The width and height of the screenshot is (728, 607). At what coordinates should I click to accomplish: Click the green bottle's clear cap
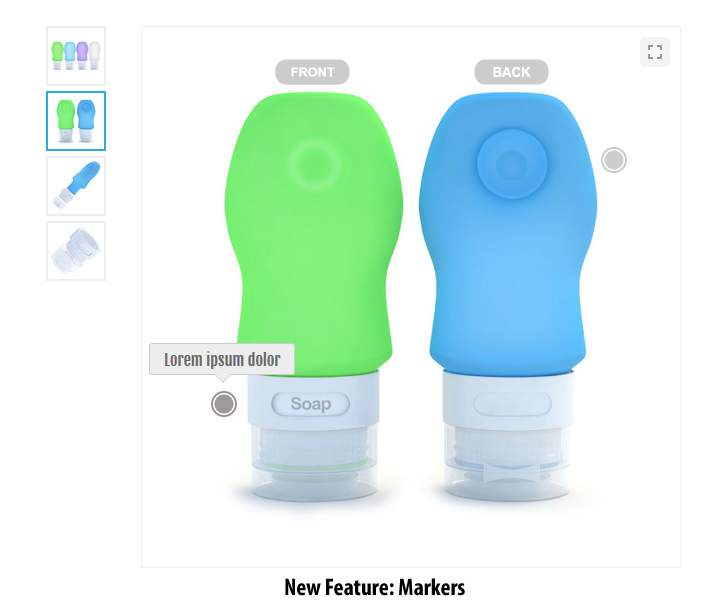pyautogui.click(x=314, y=462)
